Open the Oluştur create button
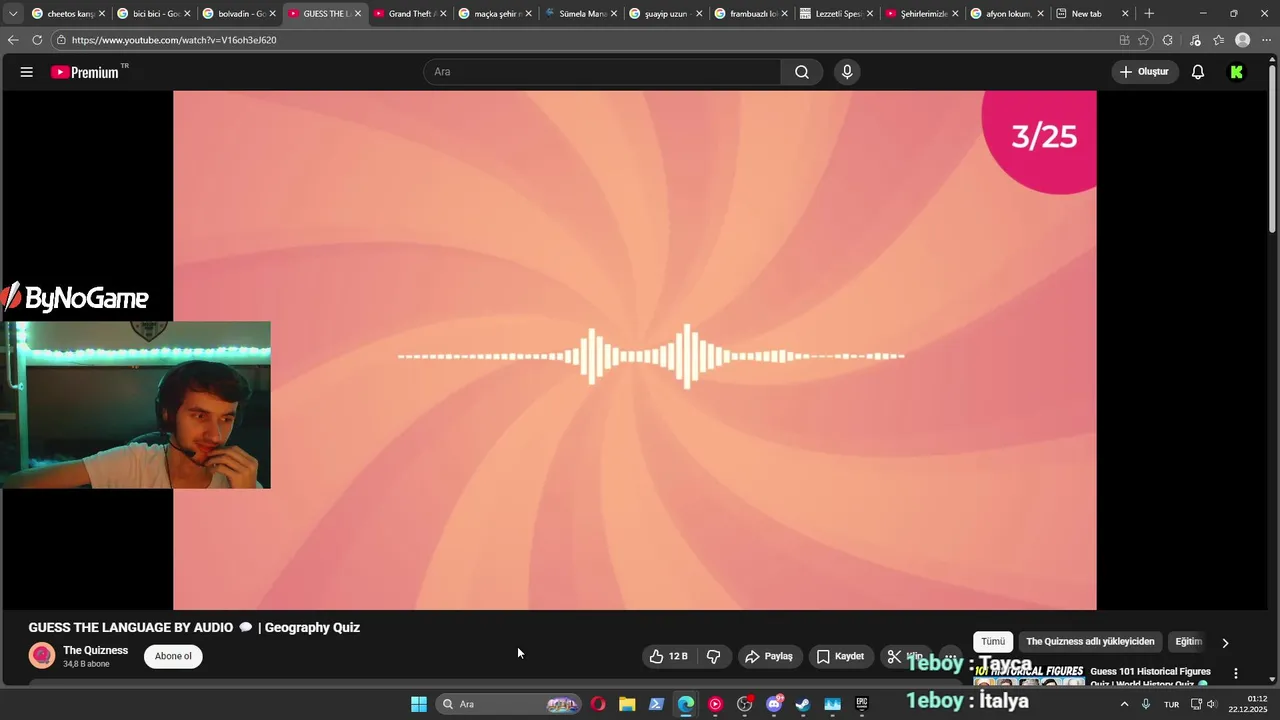 (1144, 72)
